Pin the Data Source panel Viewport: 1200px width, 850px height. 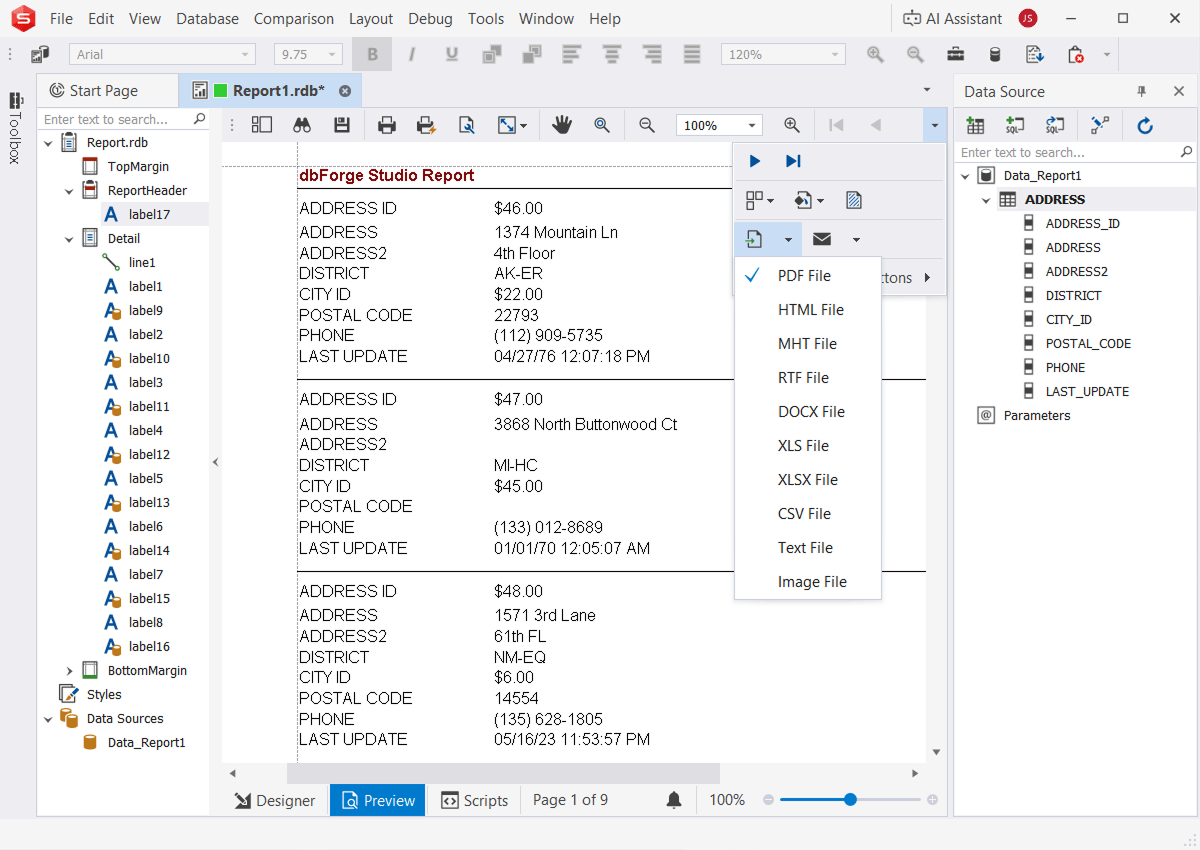(1142, 91)
